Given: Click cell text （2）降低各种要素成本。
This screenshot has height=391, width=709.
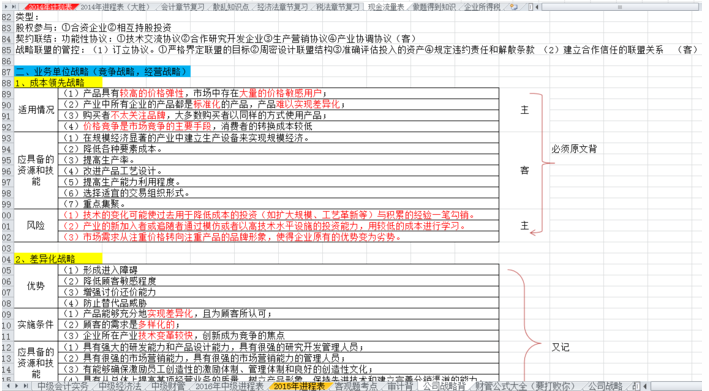Looking at the screenshot, I should 111,149.
